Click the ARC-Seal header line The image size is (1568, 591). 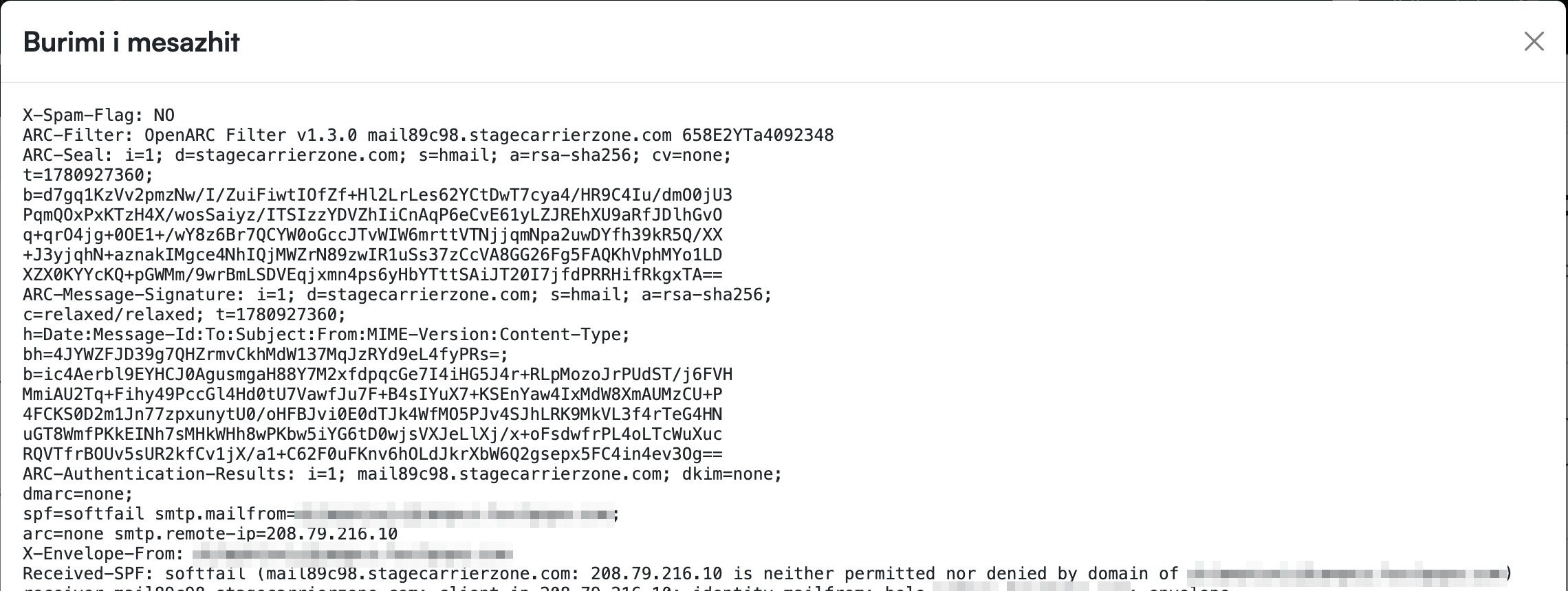pyautogui.click(x=377, y=155)
